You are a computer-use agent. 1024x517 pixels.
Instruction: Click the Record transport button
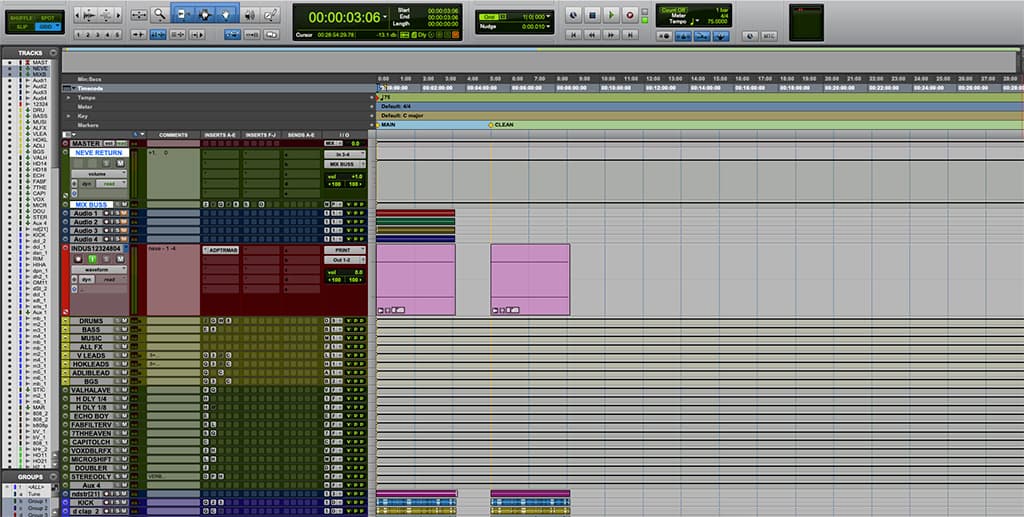point(630,14)
